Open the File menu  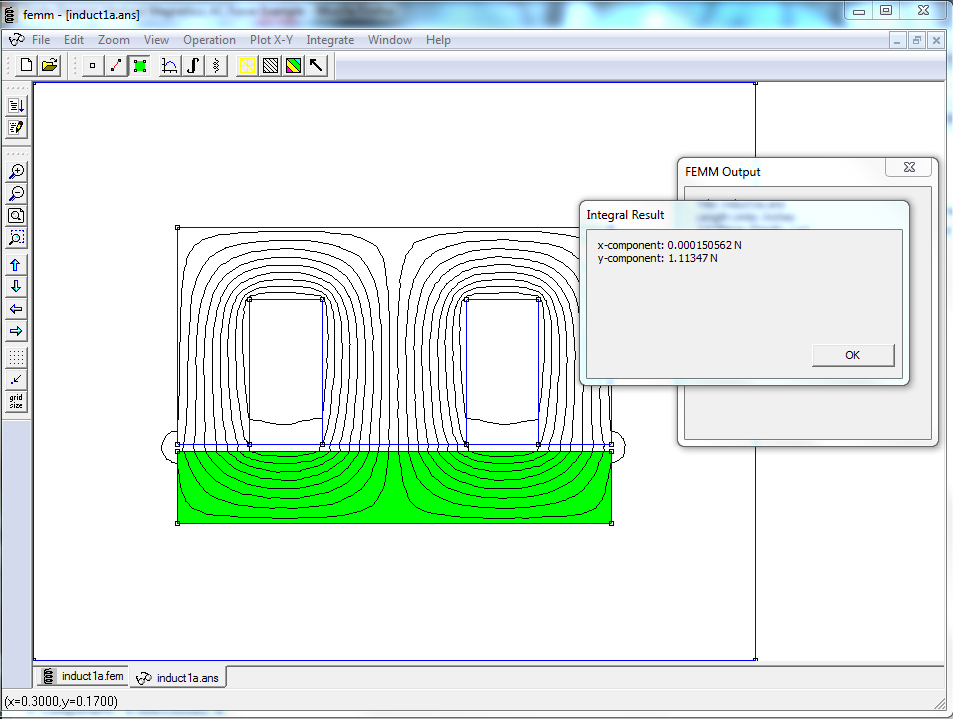(x=41, y=40)
